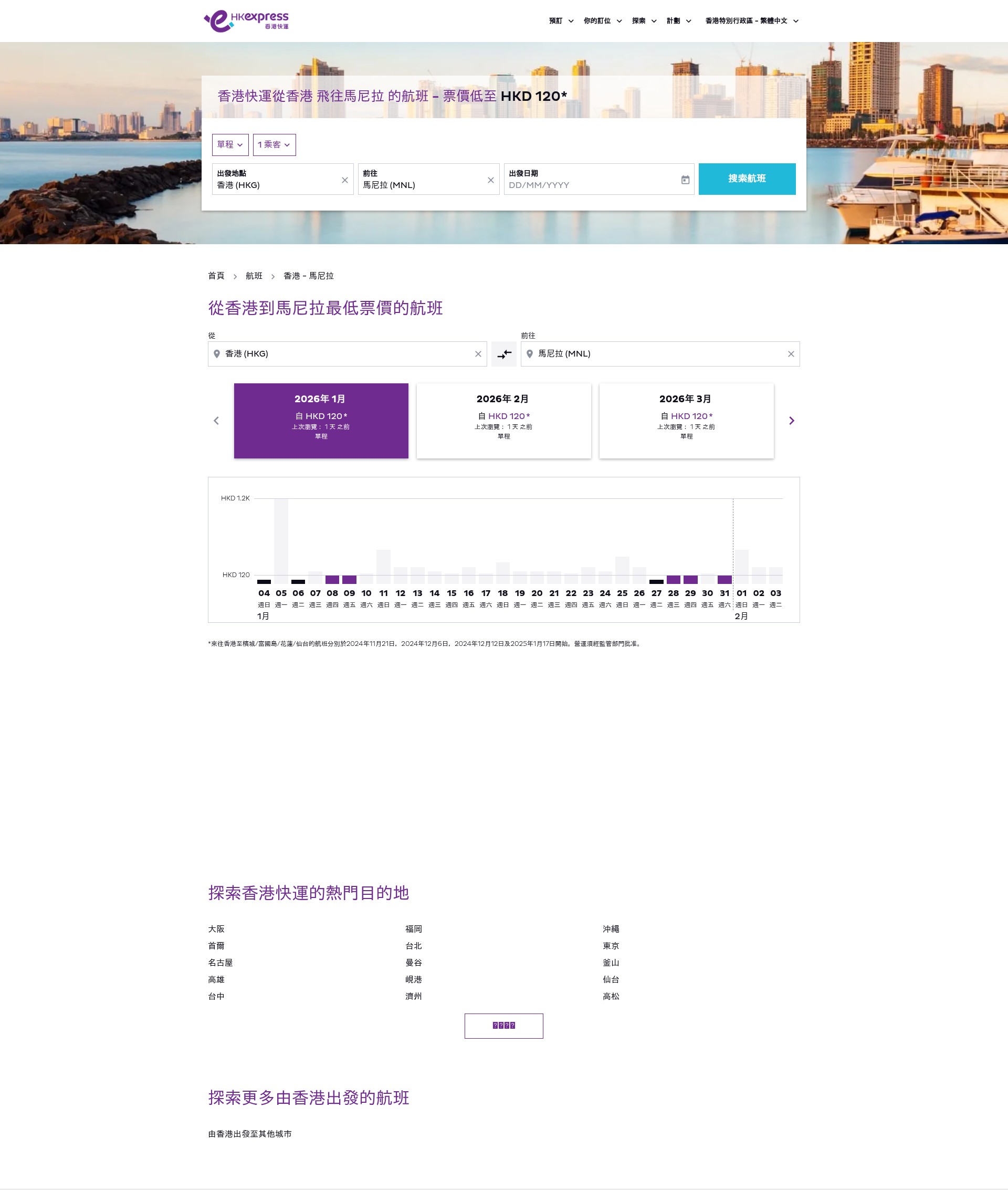
Task: Clear the 前往 馬尼拉 (MNL) search field
Action: (x=490, y=180)
